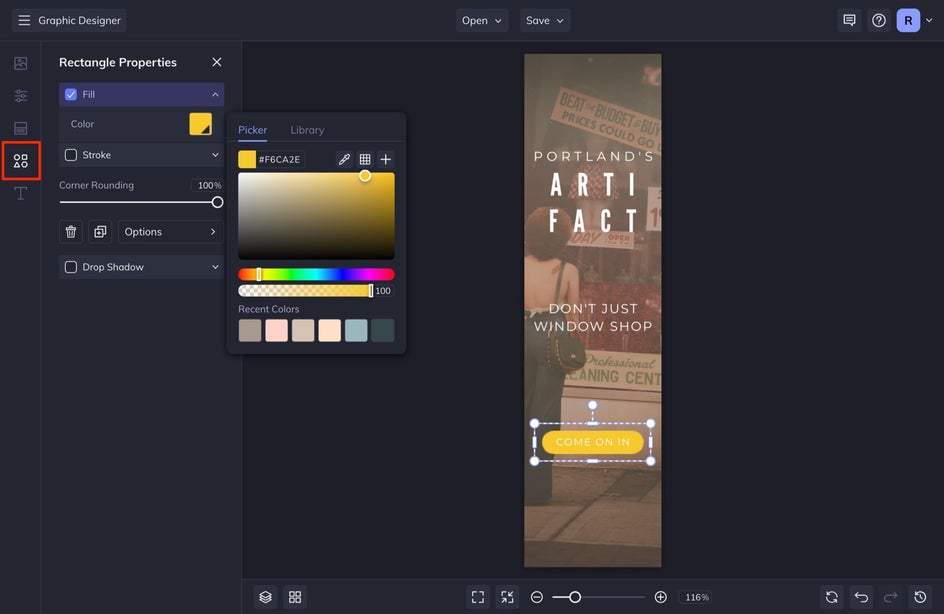Select the peach recent color swatch

329,330
